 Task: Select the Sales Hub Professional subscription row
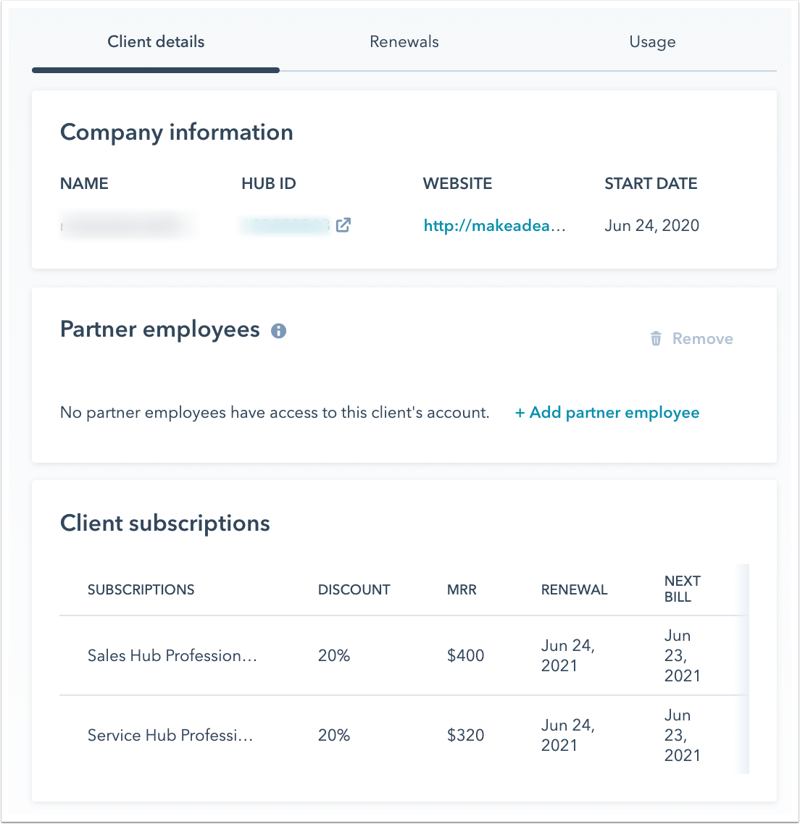tap(404, 655)
